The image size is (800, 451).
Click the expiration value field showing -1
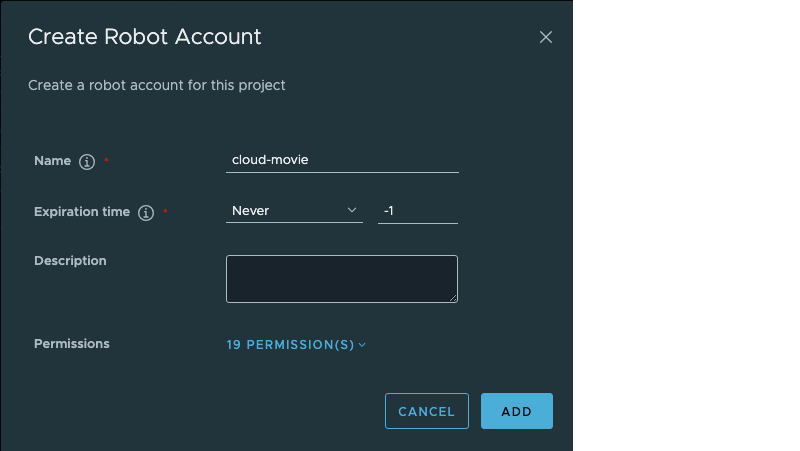418,211
